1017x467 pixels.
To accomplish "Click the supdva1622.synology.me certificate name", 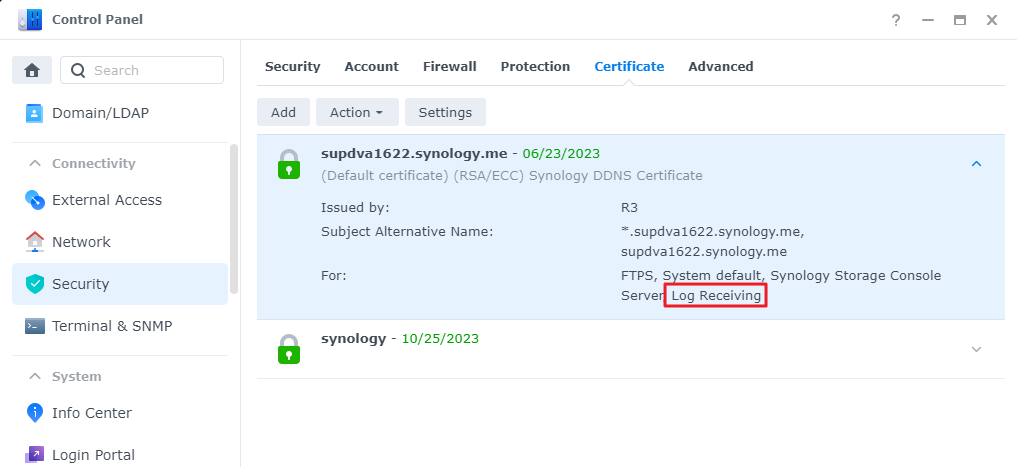I will (414, 154).
